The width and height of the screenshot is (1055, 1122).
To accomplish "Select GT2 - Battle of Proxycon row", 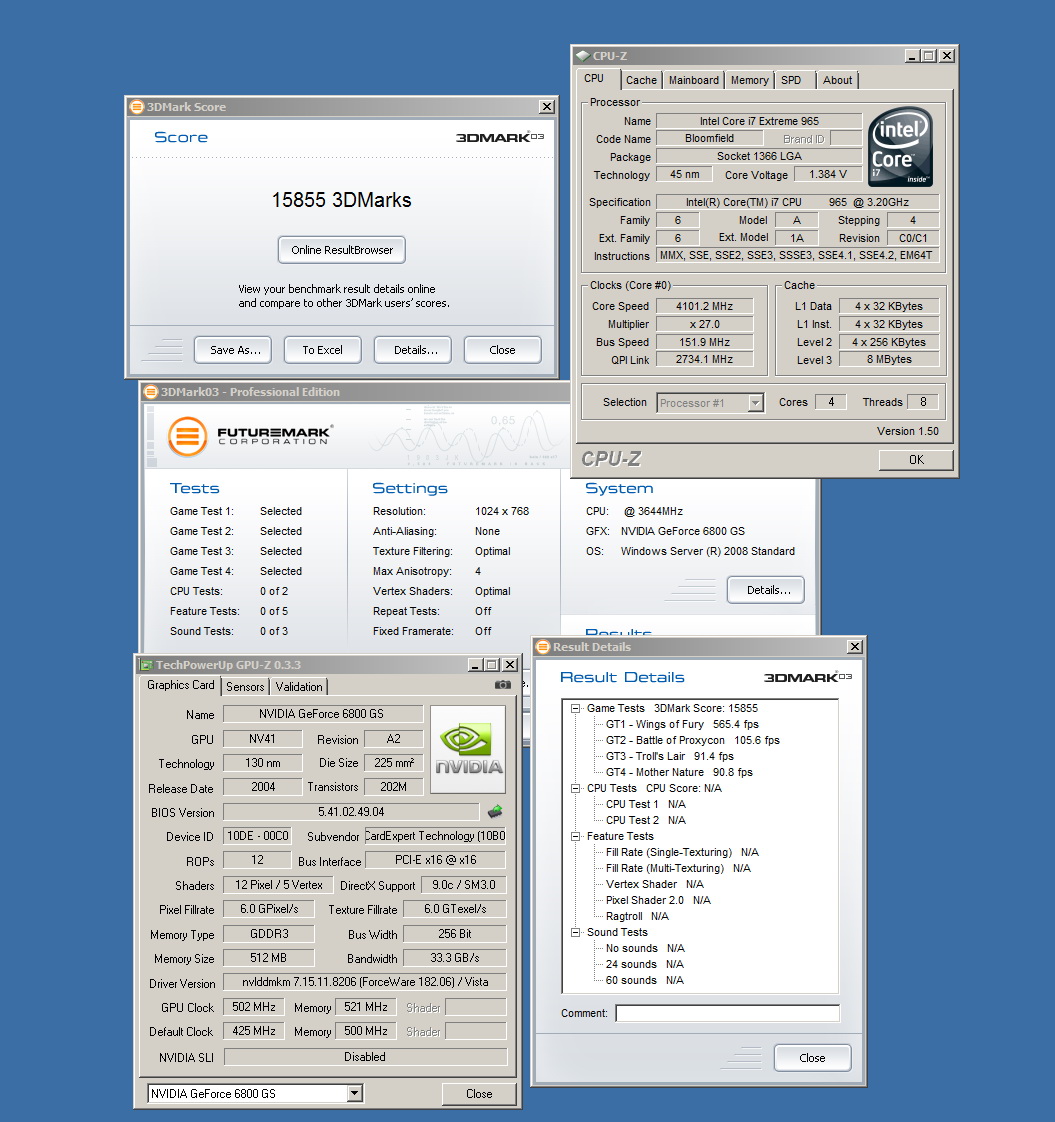I will pyautogui.click(x=692, y=741).
